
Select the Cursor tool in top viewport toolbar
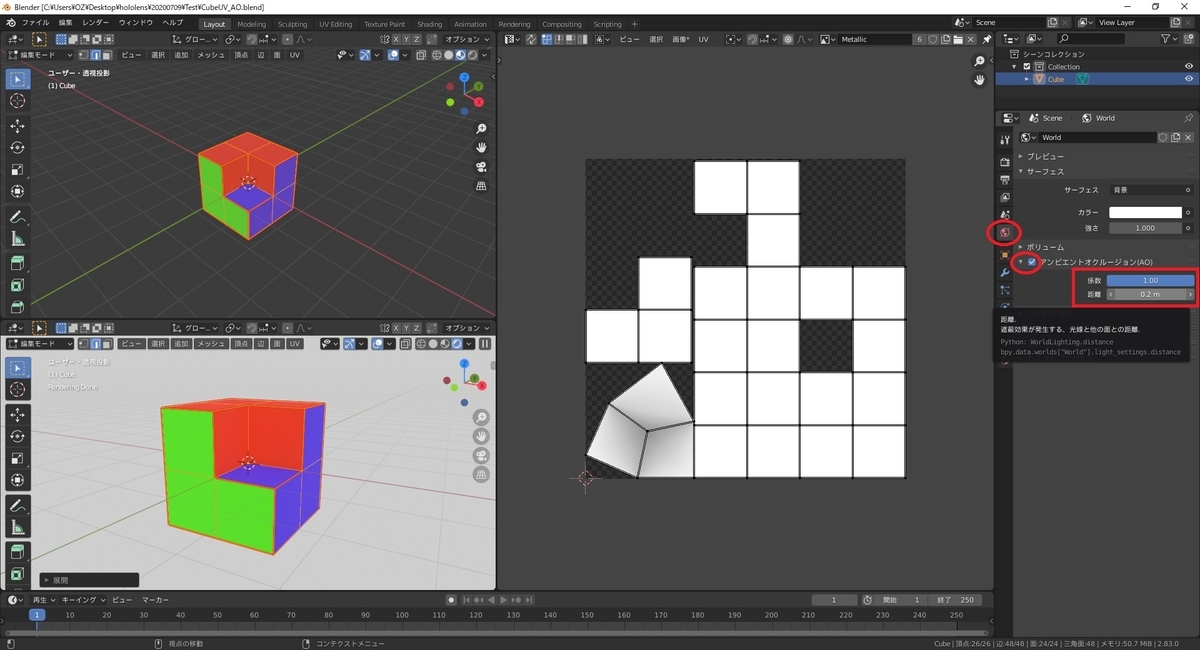[x=17, y=101]
